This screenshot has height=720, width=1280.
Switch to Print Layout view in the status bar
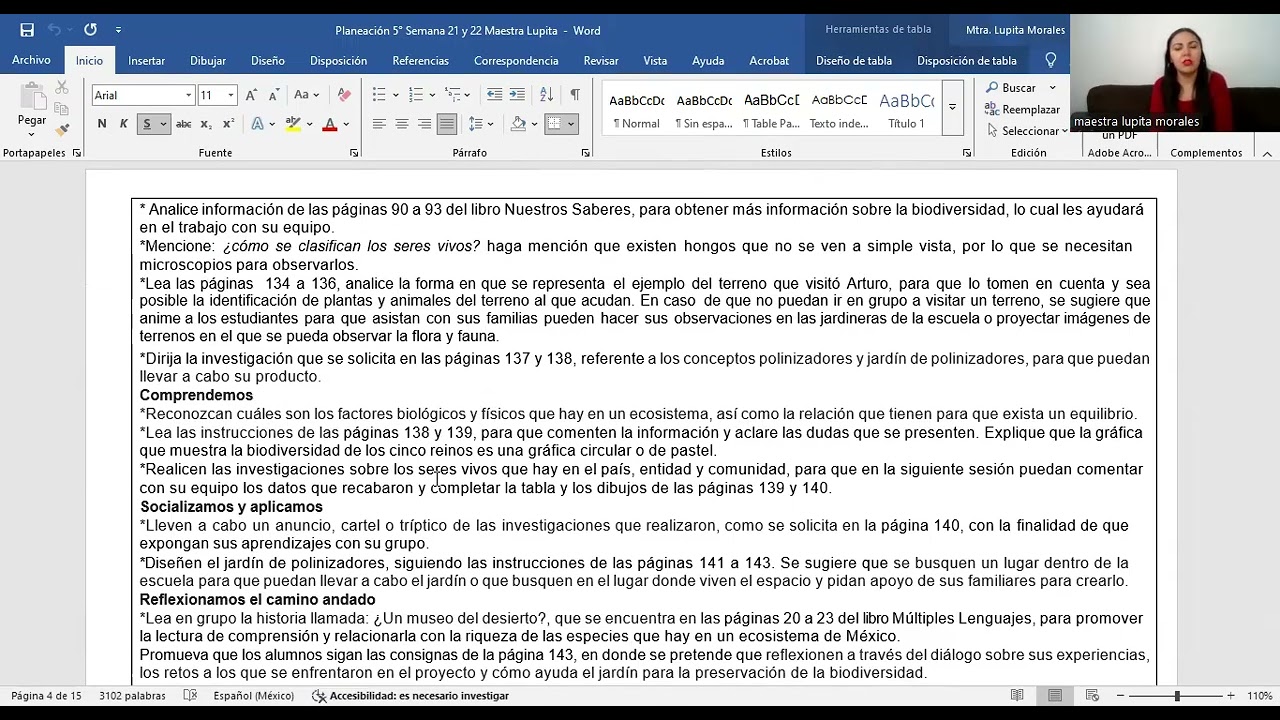(1055, 695)
